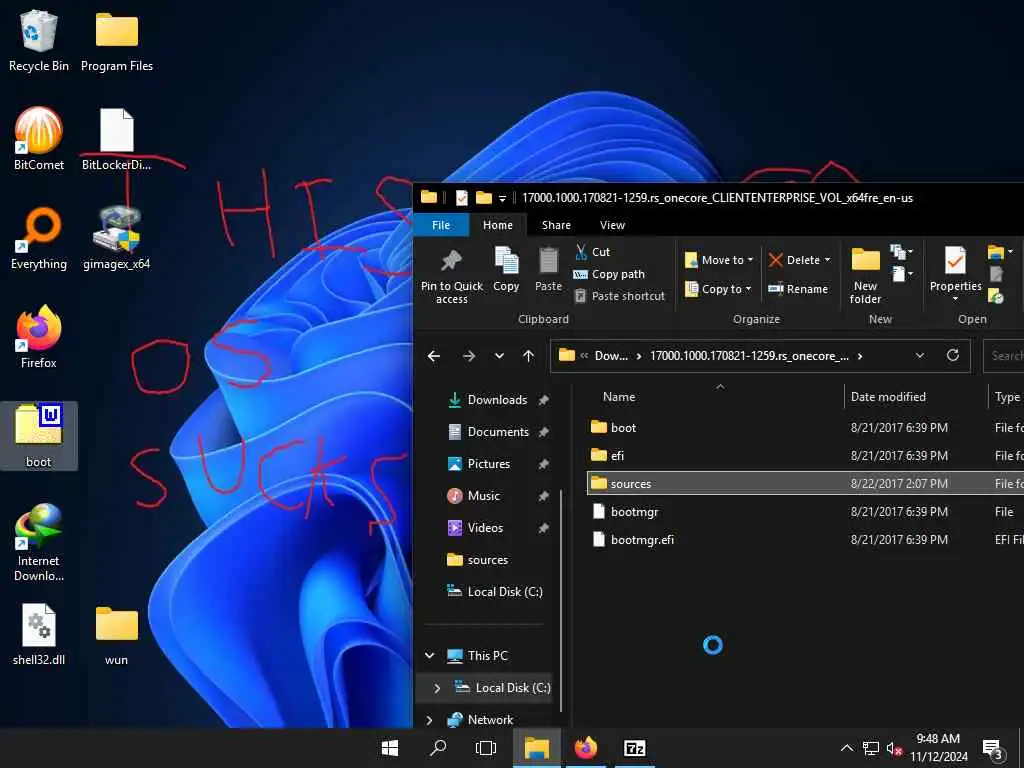Image resolution: width=1024 pixels, height=768 pixels.
Task: Go up one folder level arrow
Action: coord(528,356)
